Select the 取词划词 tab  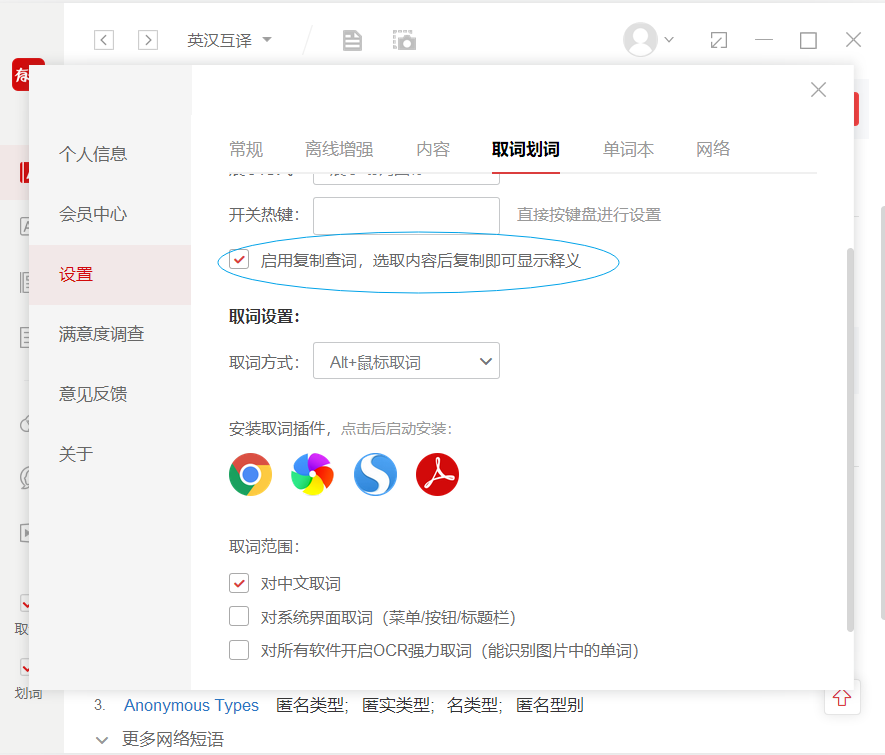pos(525,149)
